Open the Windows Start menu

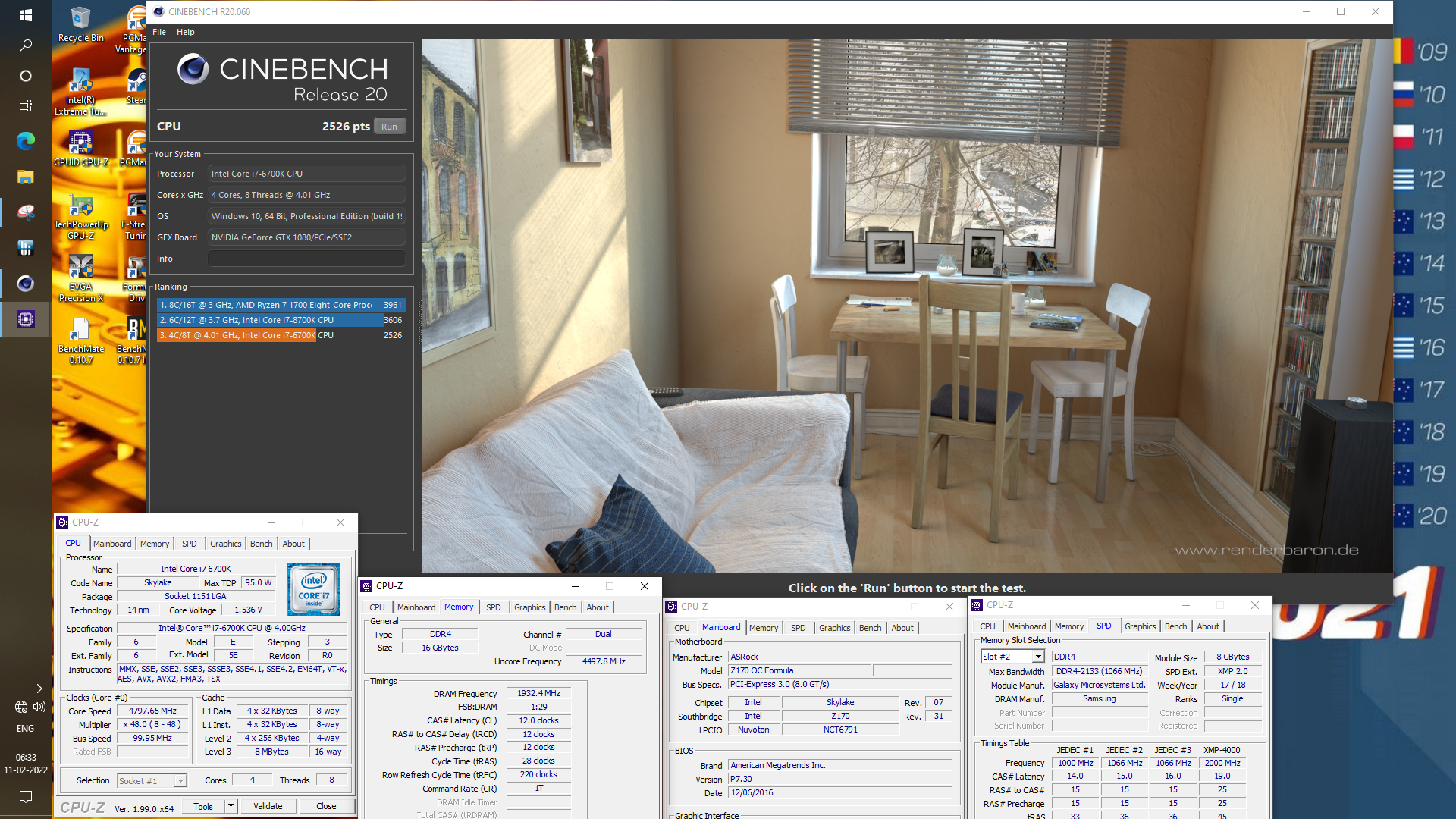click(25, 14)
